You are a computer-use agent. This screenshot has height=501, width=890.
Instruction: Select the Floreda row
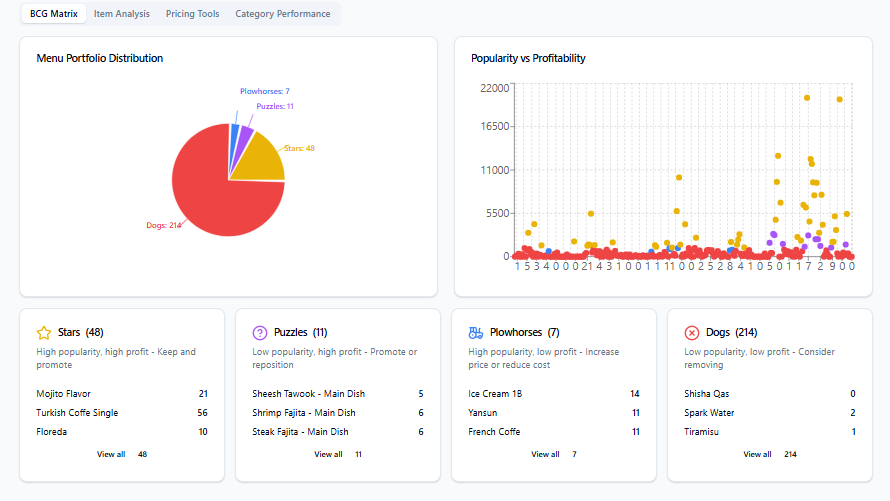(121, 432)
